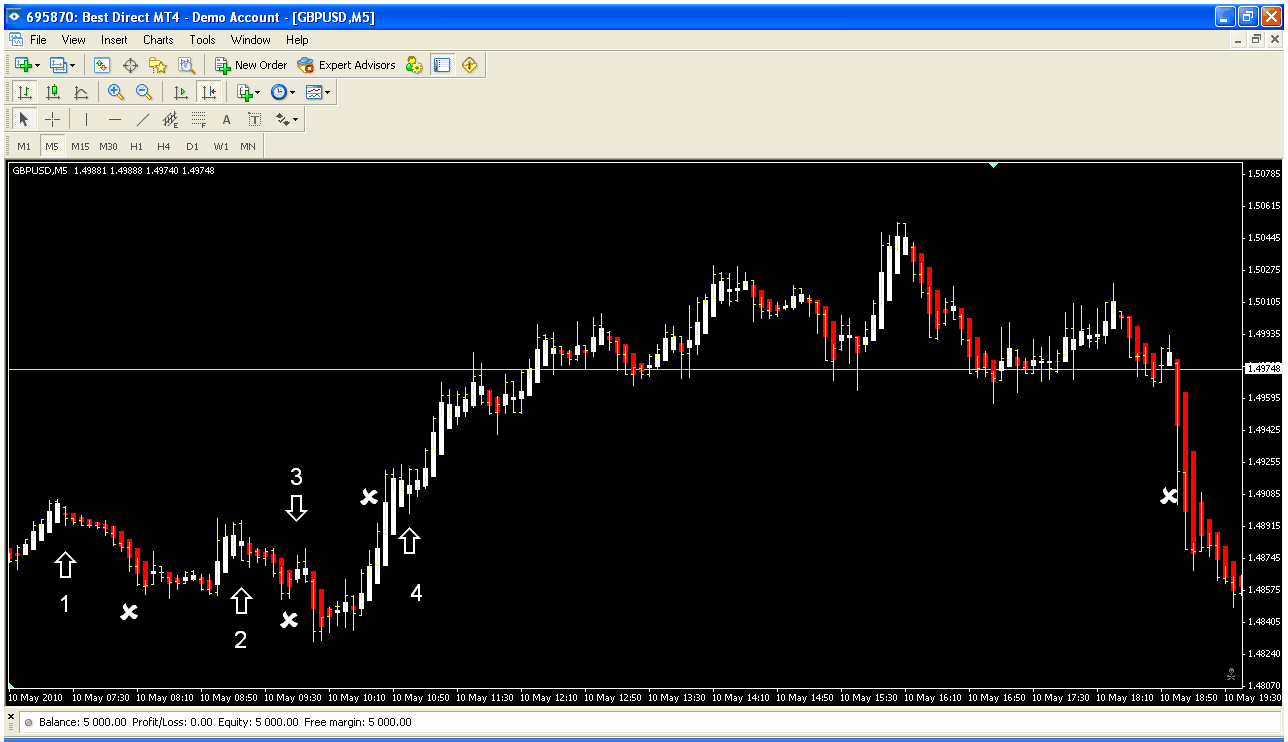Click the Expert Advisors button
Image resolution: width=1288 pixels, height=742 pixels.
(347, 65)
